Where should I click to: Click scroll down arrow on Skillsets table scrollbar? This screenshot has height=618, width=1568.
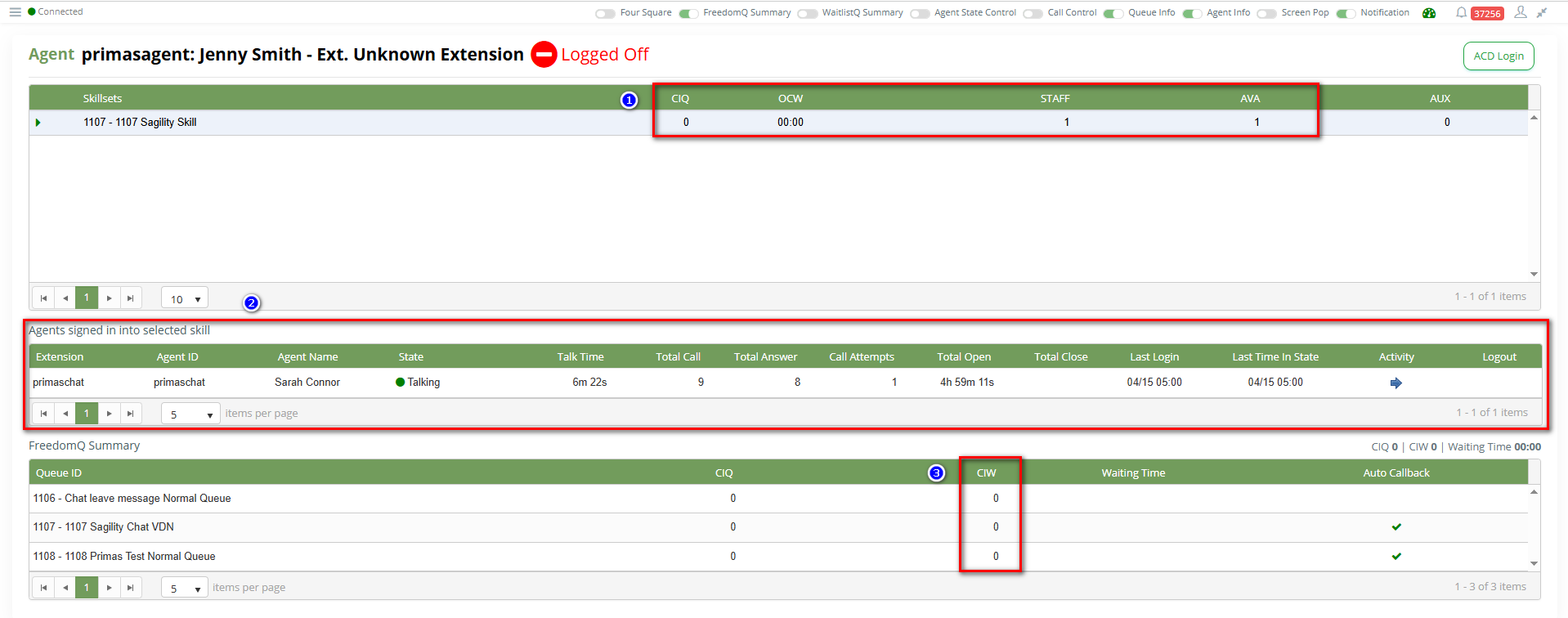(x=1534, y=275)
